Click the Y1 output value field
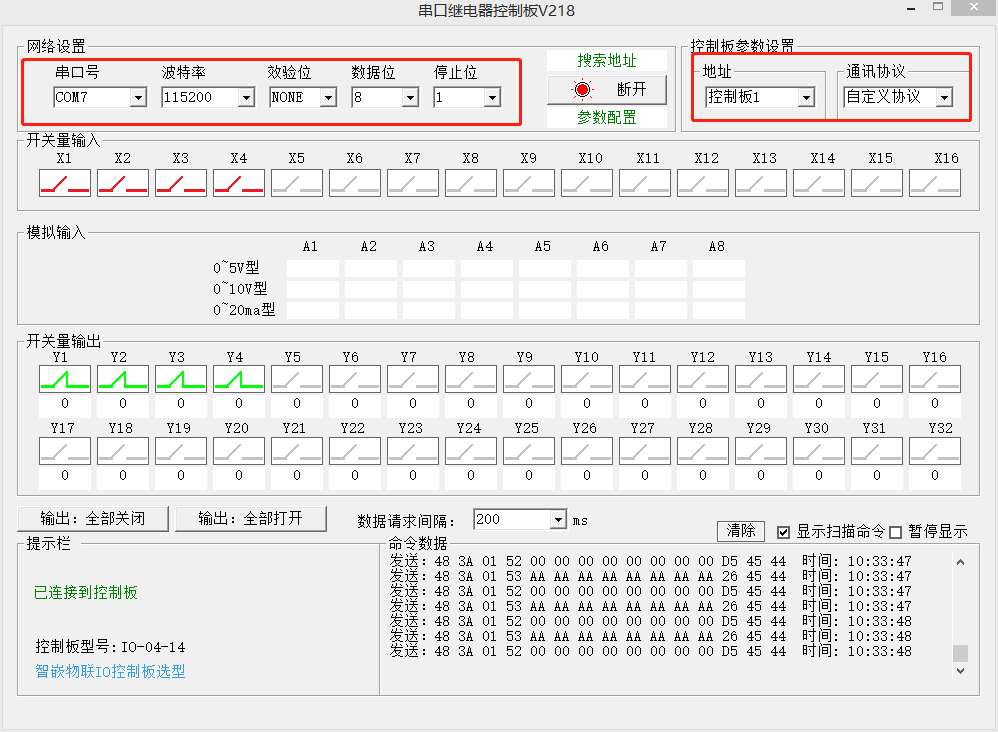 pyautogui.click(x=65, y=404)
